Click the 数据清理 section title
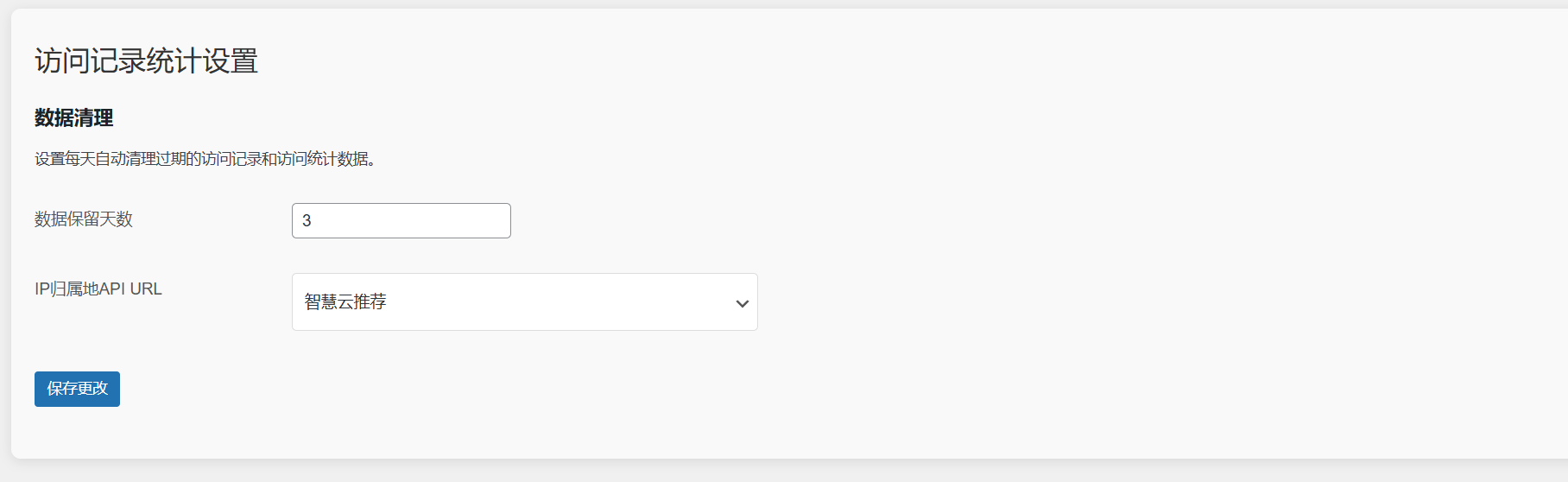This screenshot has width=1568, height=482. 73,118
